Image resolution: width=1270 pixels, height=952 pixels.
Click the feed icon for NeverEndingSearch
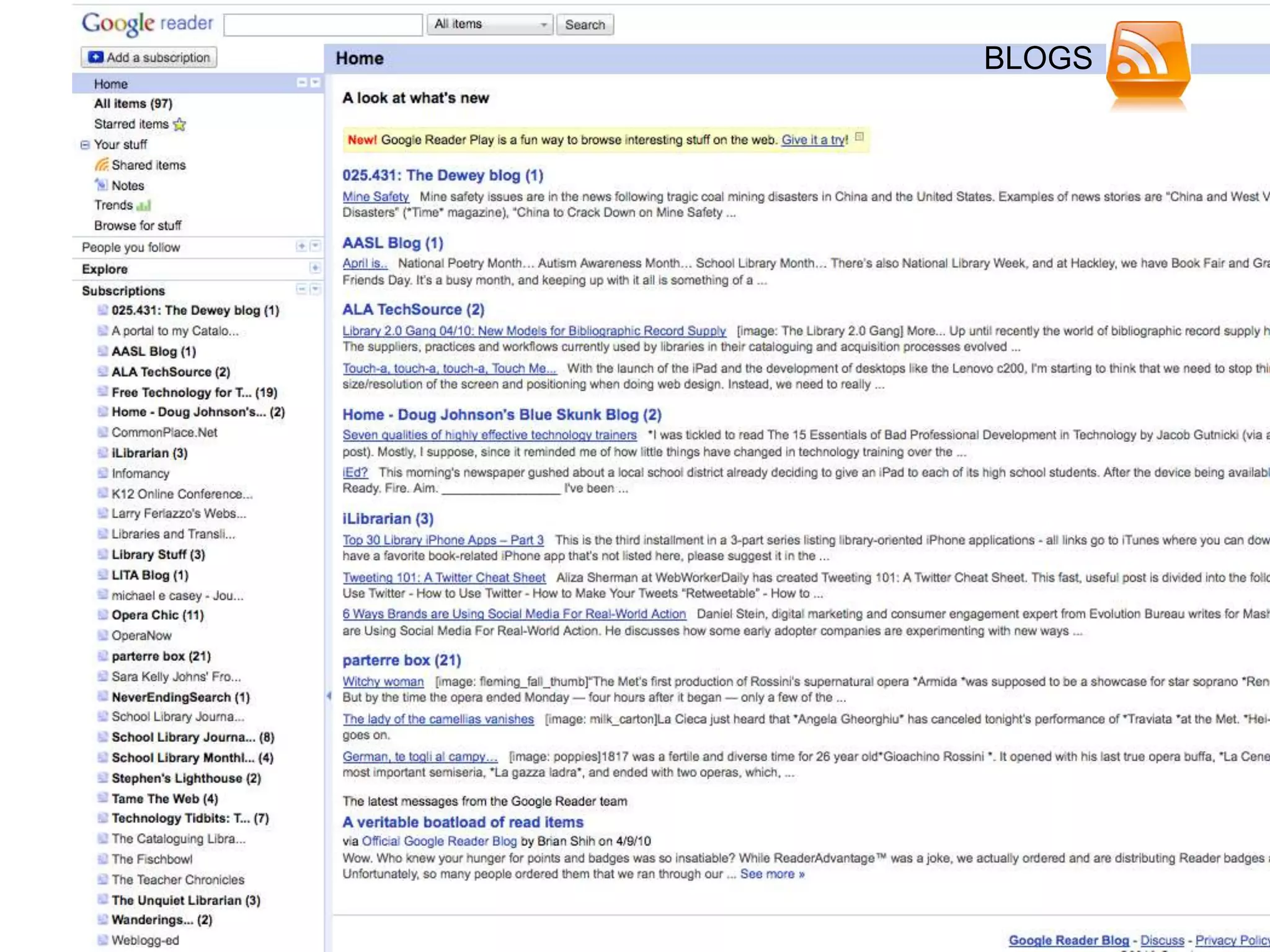tap(103, 697)
